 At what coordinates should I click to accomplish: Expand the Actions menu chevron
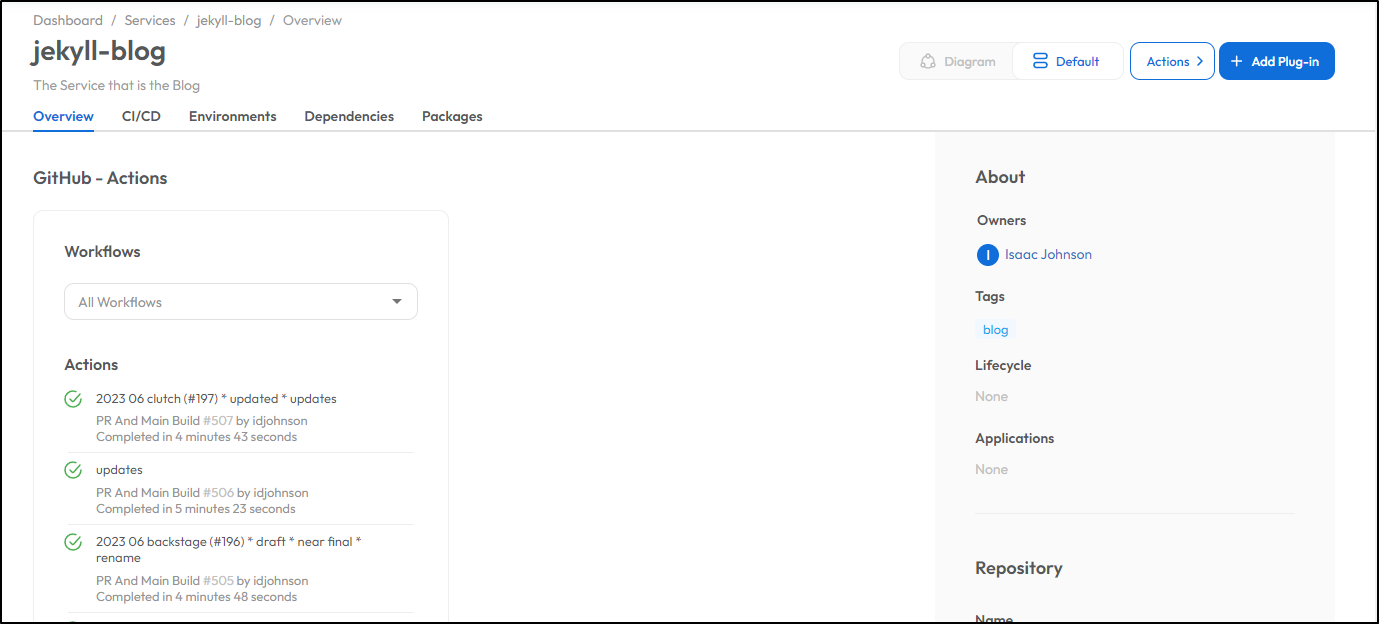[x=1200, y=61]
